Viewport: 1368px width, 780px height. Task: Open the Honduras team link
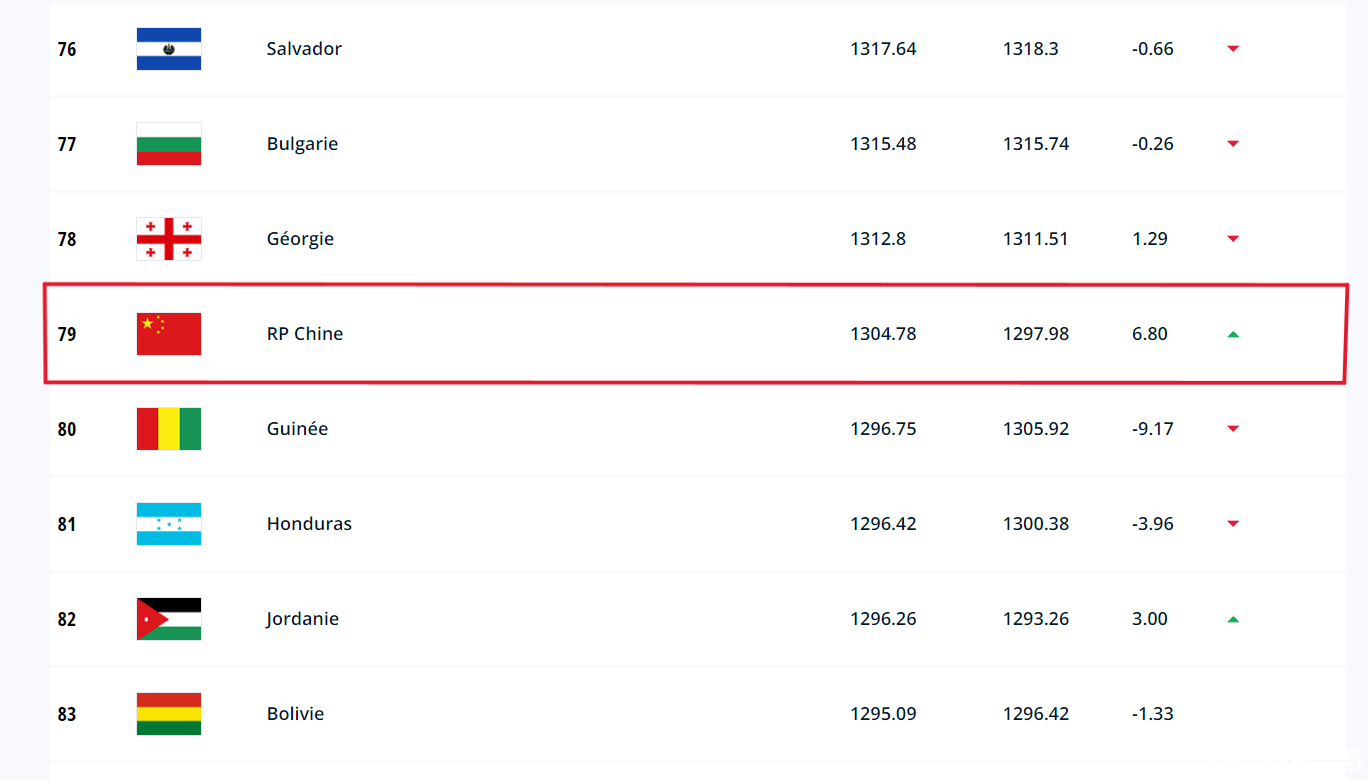tap(309, 524)
